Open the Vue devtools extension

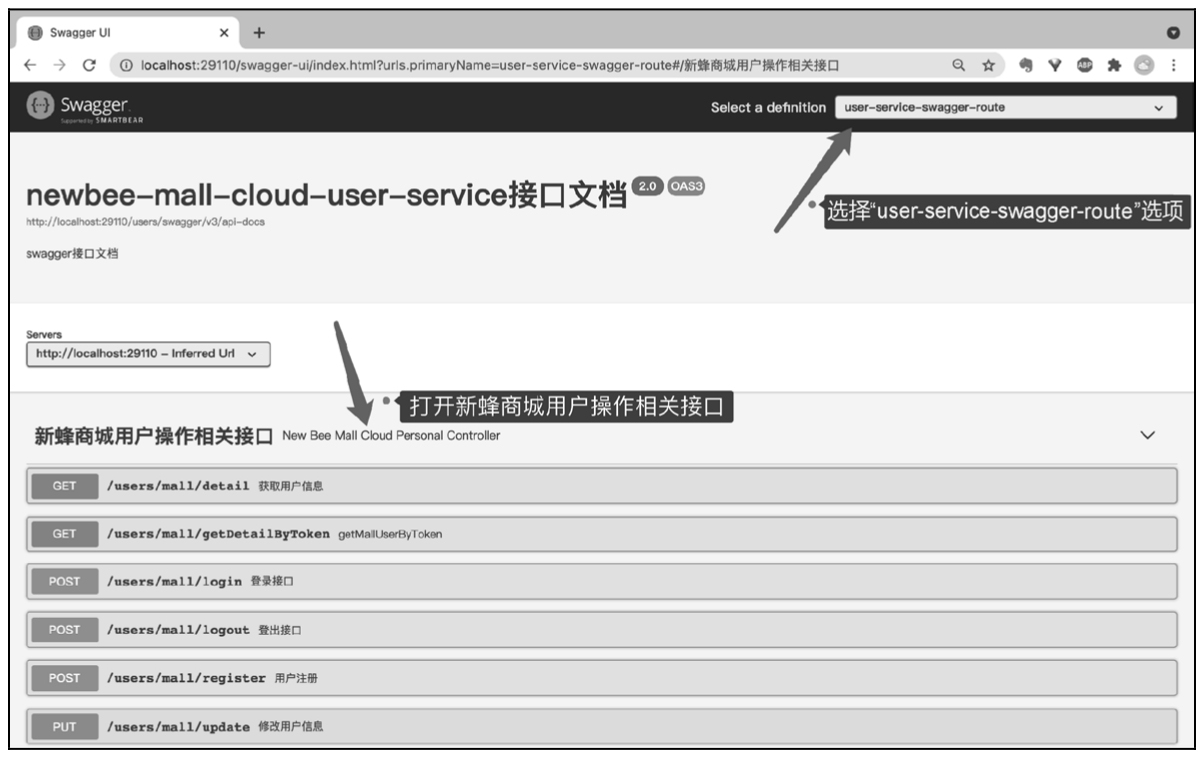(1055, 66)
